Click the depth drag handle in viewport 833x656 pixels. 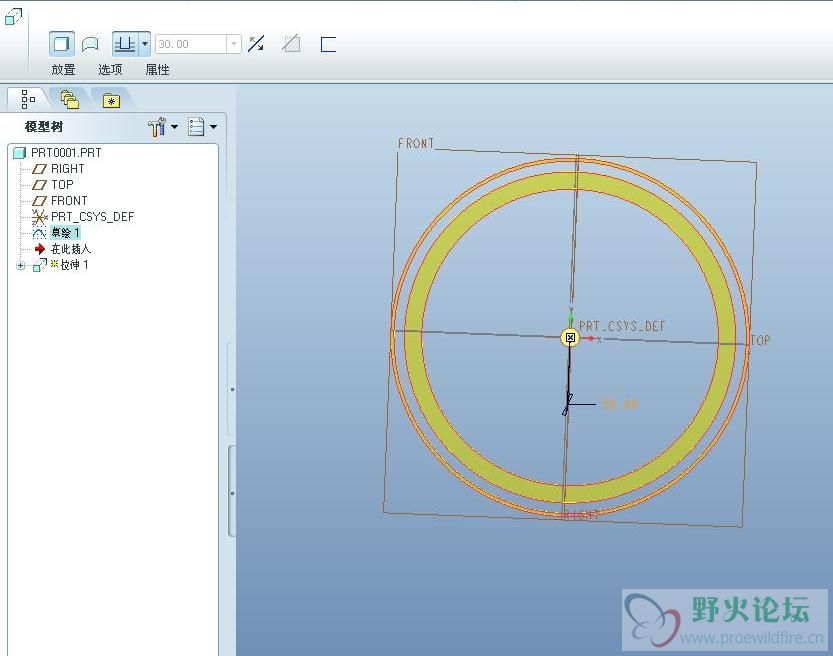point(567,405)
